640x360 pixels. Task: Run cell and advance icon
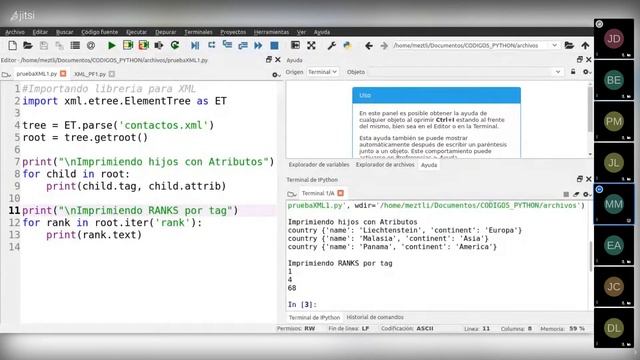tap(143, 45)
